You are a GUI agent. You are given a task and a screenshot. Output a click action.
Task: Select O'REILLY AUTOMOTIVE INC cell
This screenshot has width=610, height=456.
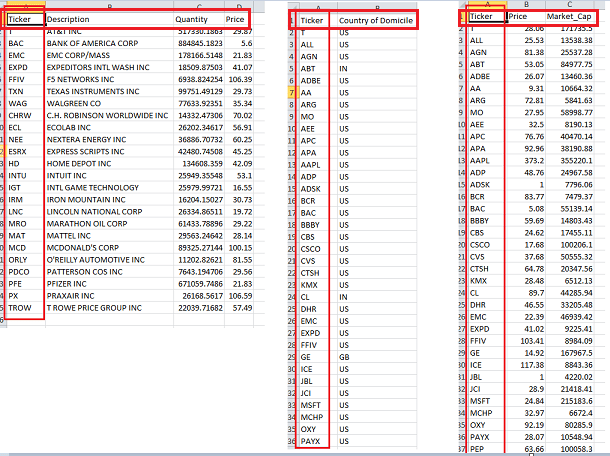click(x=109, y=260)
